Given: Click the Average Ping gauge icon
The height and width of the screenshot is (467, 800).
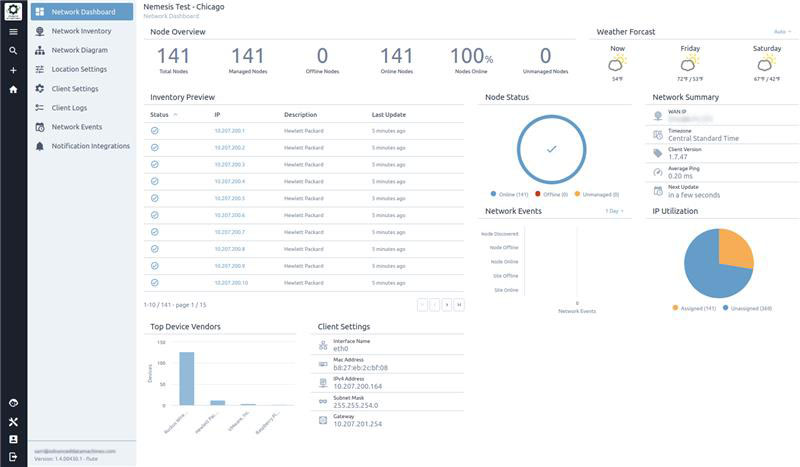Looking at the screenshot, I should pyautogui.click(x=658, y=173).
